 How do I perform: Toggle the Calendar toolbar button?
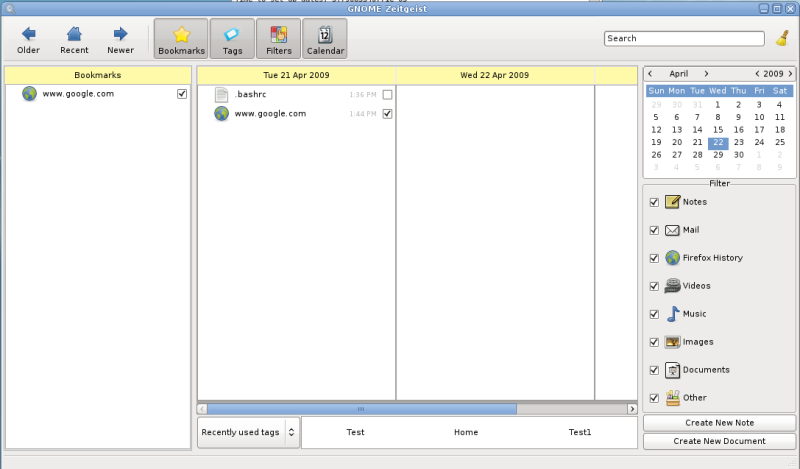coord(325,38)
